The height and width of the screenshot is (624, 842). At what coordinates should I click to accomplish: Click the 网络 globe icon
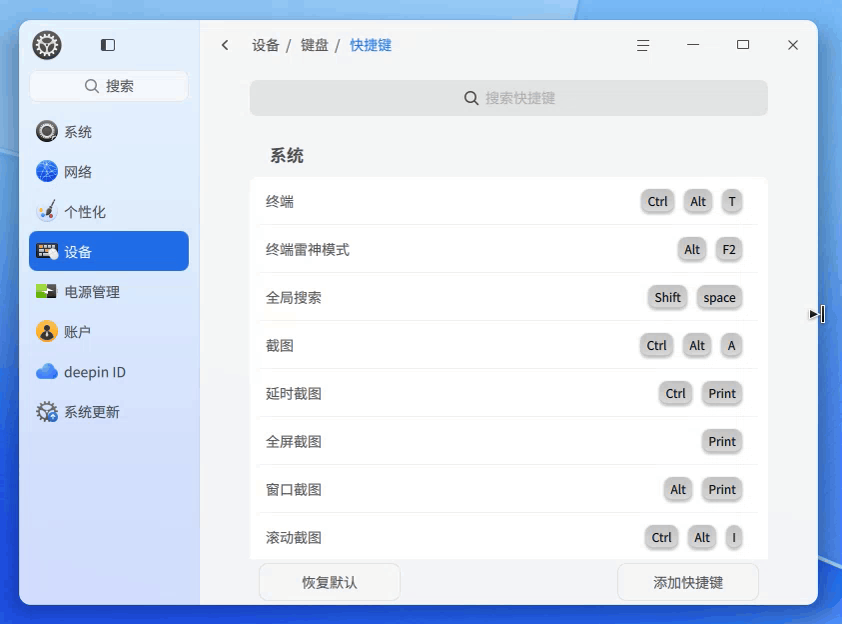click(x=47, y=171)
